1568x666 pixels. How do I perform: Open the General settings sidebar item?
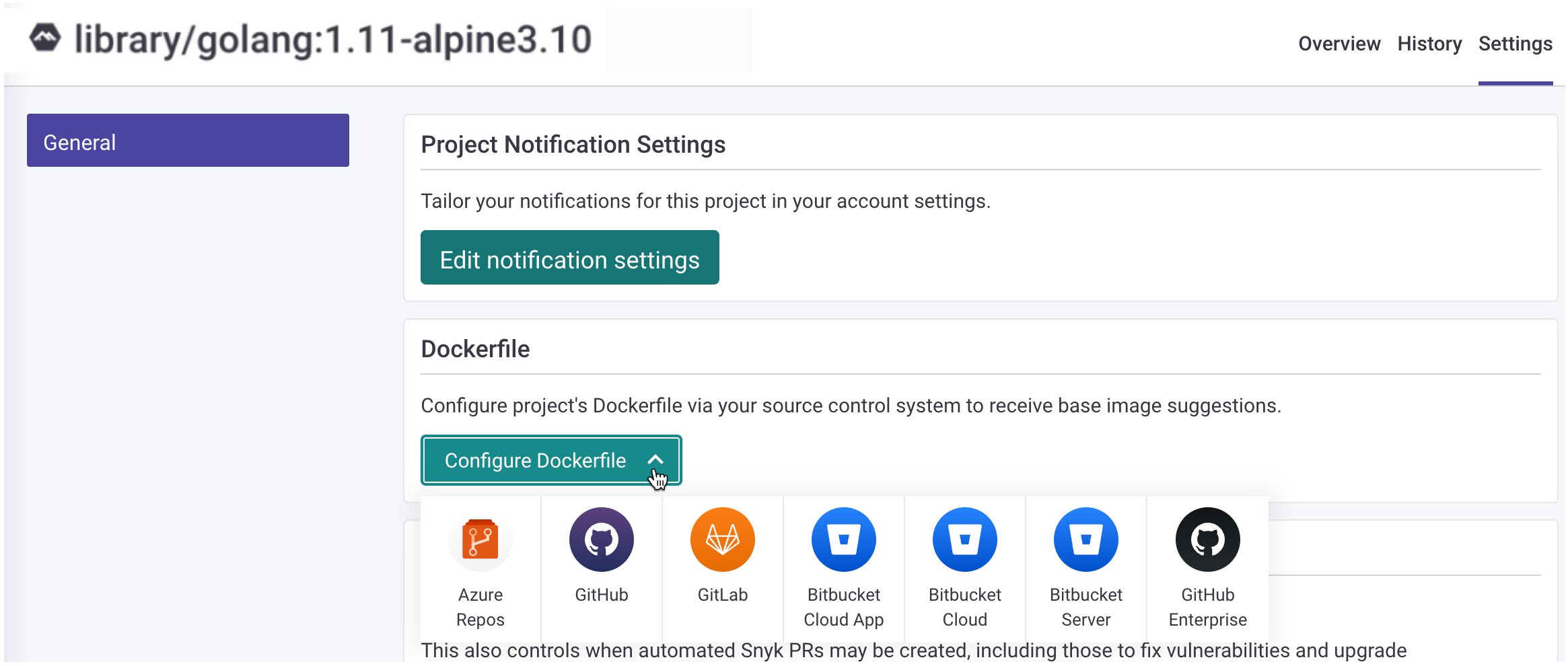click(188, 141)
